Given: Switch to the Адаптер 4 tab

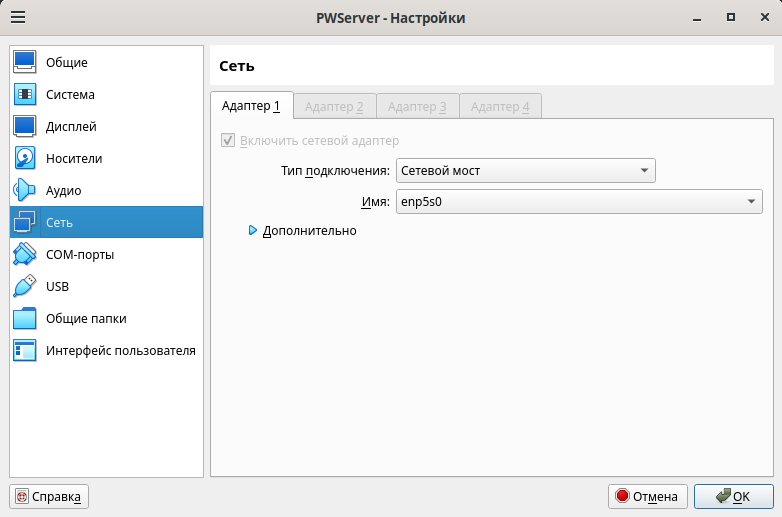Looking at the screenshot, I should click(x=500, y=106).
